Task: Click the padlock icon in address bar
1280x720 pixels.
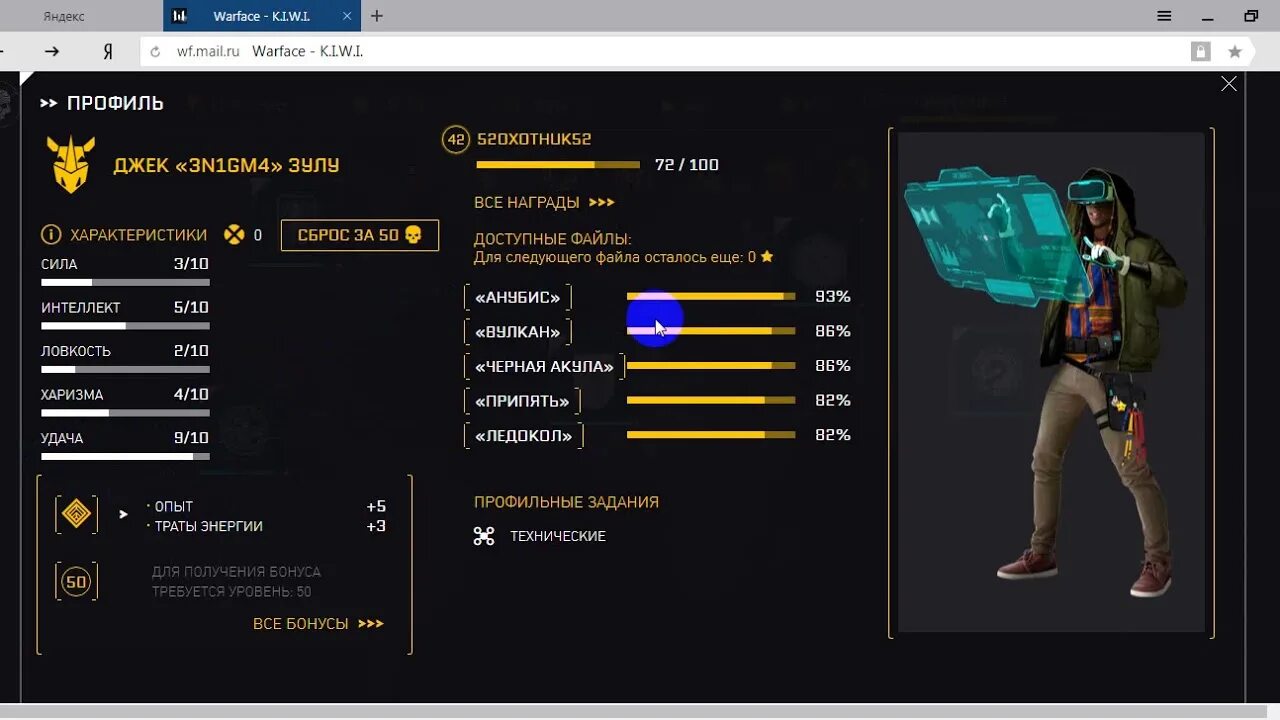Action: tap(1200, 52)
